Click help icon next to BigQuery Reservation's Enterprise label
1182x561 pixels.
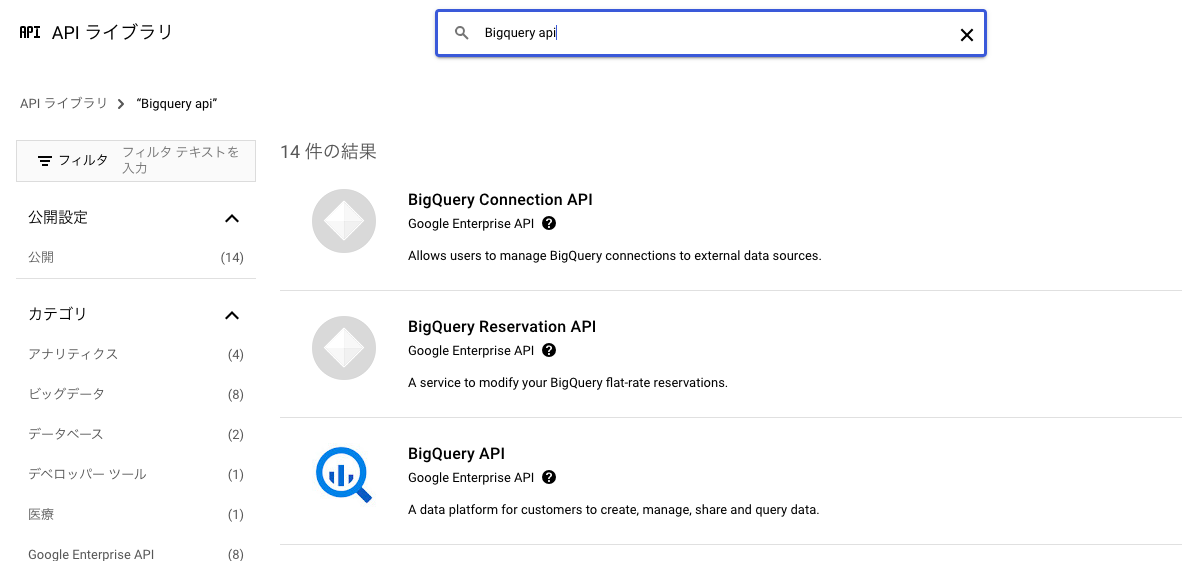coord(550,350)
